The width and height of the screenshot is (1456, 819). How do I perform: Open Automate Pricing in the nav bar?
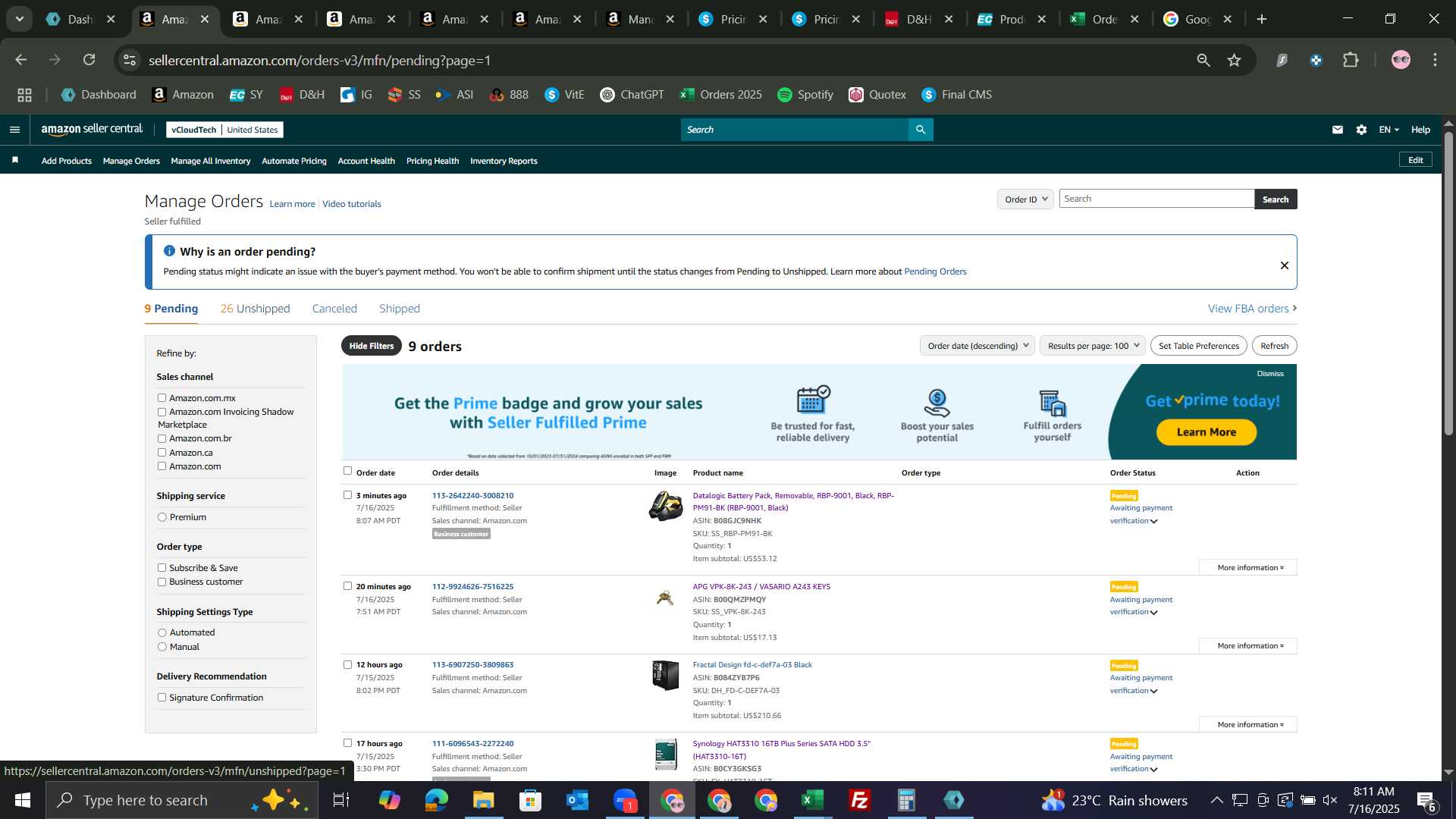pyautogui.click(x=294, y=161)
